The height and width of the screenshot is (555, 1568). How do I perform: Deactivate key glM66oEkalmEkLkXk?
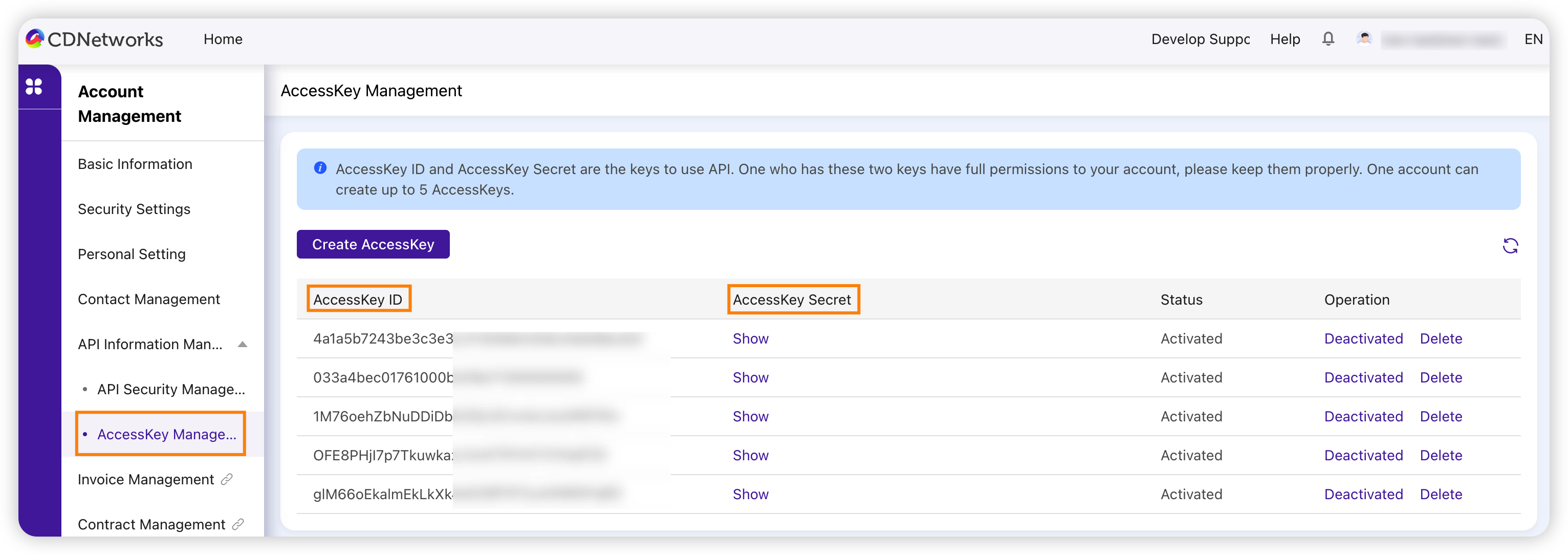pos(1363,495)
